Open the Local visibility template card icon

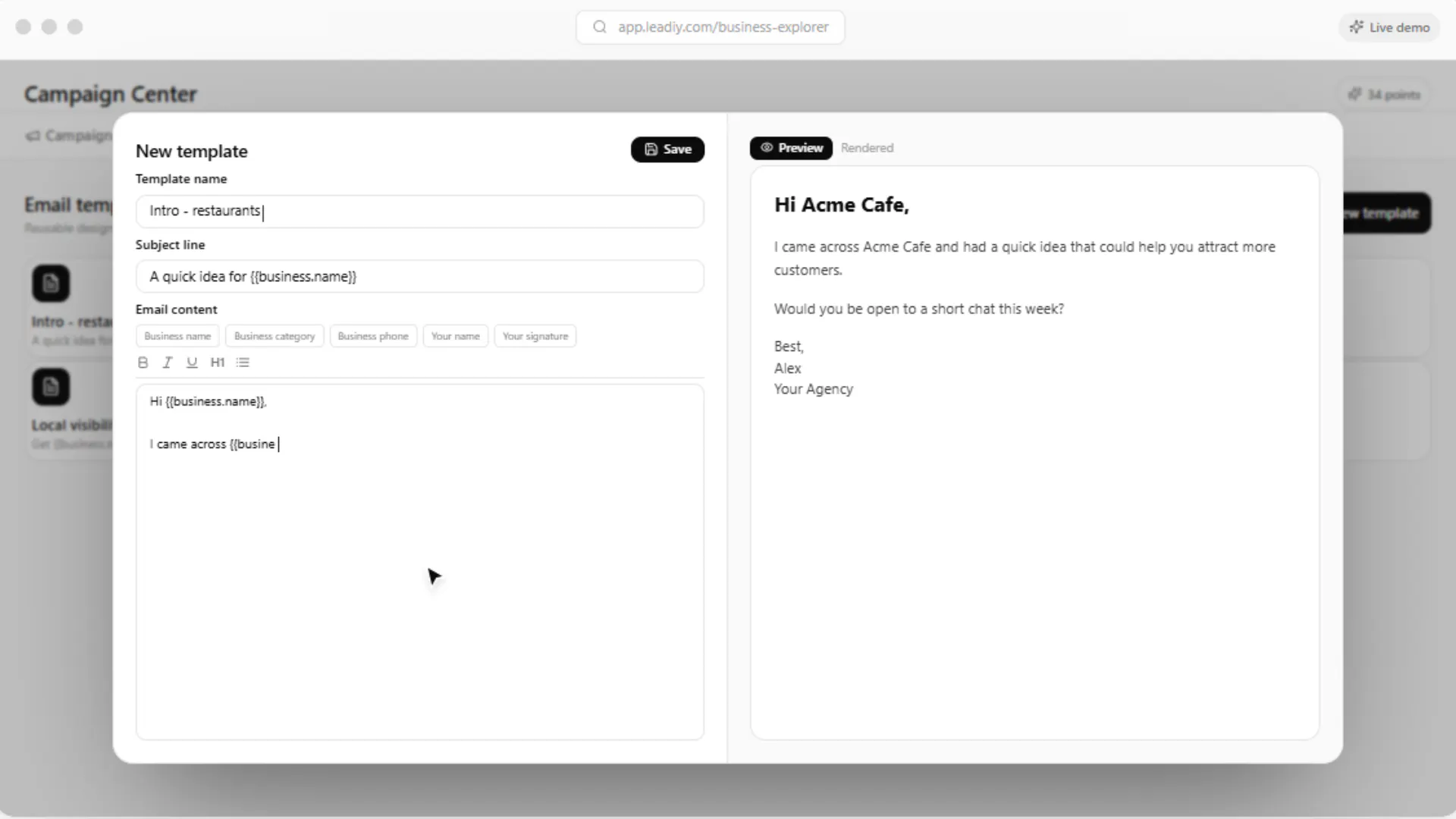[x=51, y=387]
